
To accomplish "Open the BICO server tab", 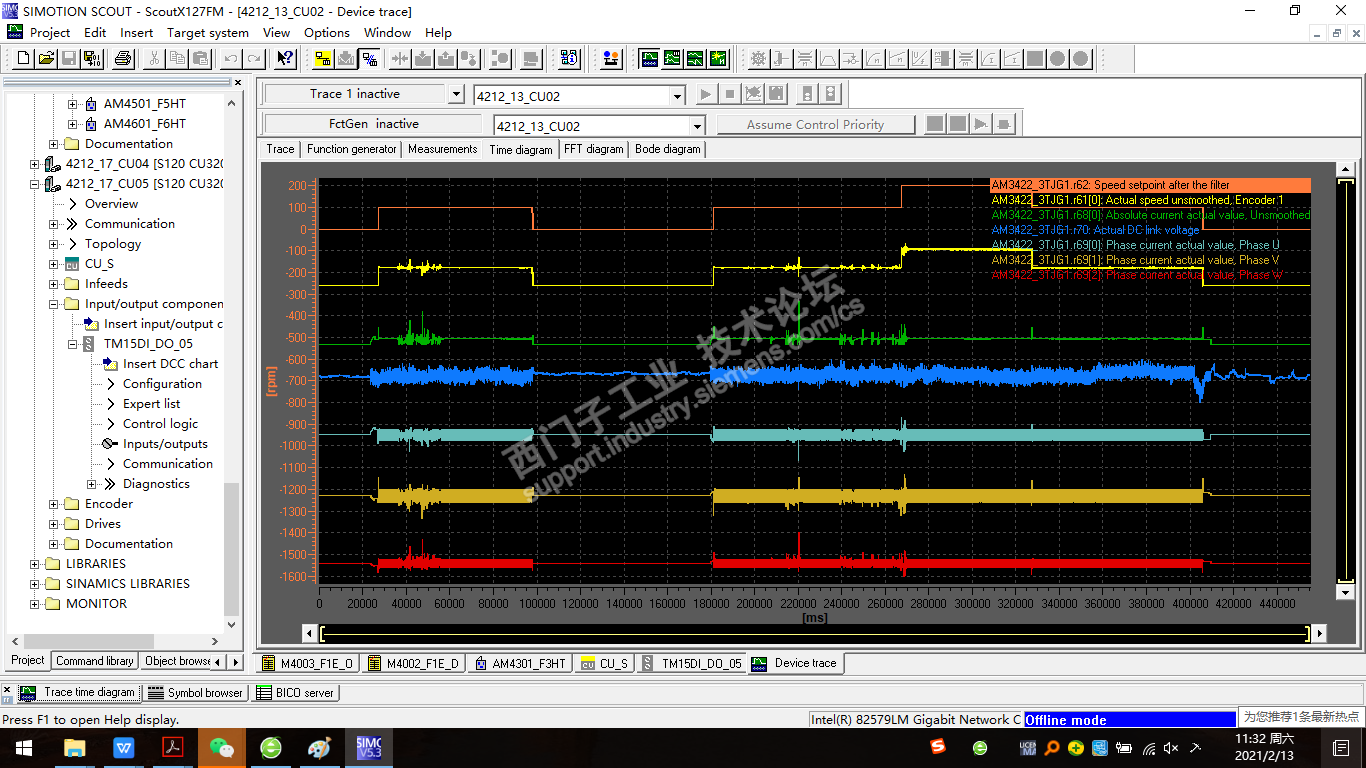I will [295, 692].
